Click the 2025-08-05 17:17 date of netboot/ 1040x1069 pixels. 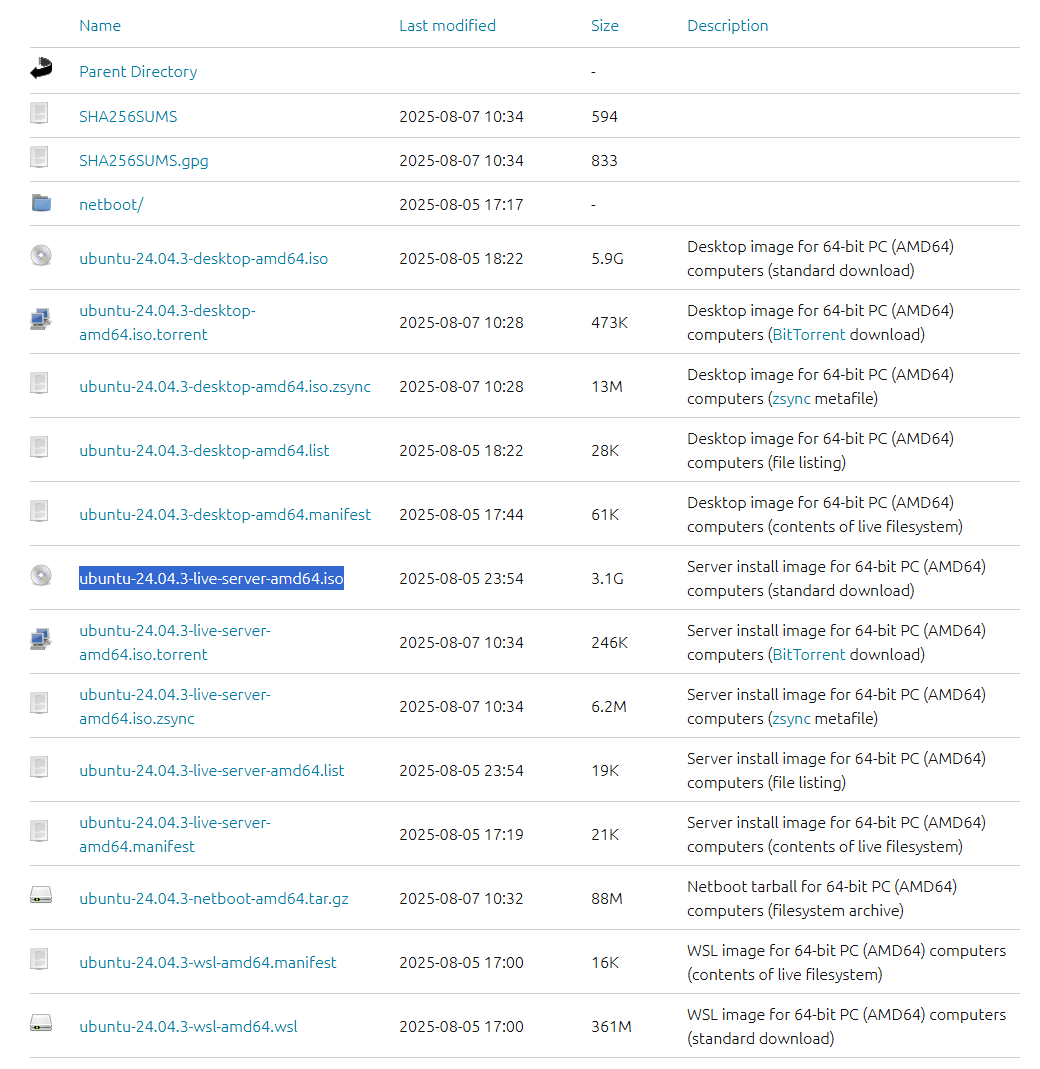(461, 205)
